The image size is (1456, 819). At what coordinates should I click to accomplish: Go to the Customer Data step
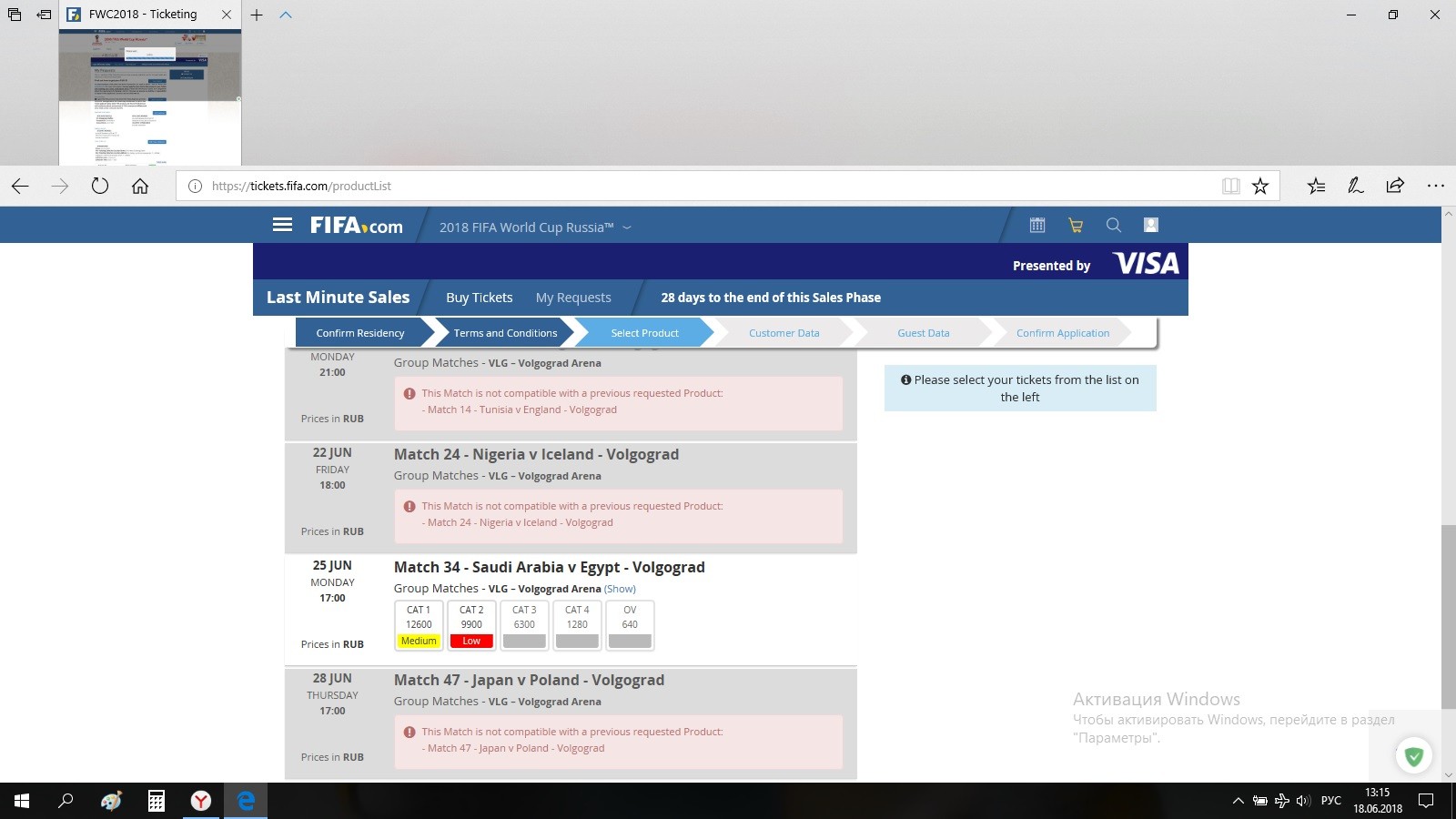pos(784,333)
